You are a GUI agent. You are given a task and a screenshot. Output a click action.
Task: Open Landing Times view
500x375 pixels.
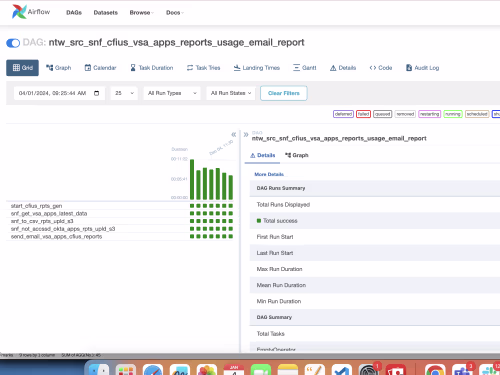click(257, 68)
